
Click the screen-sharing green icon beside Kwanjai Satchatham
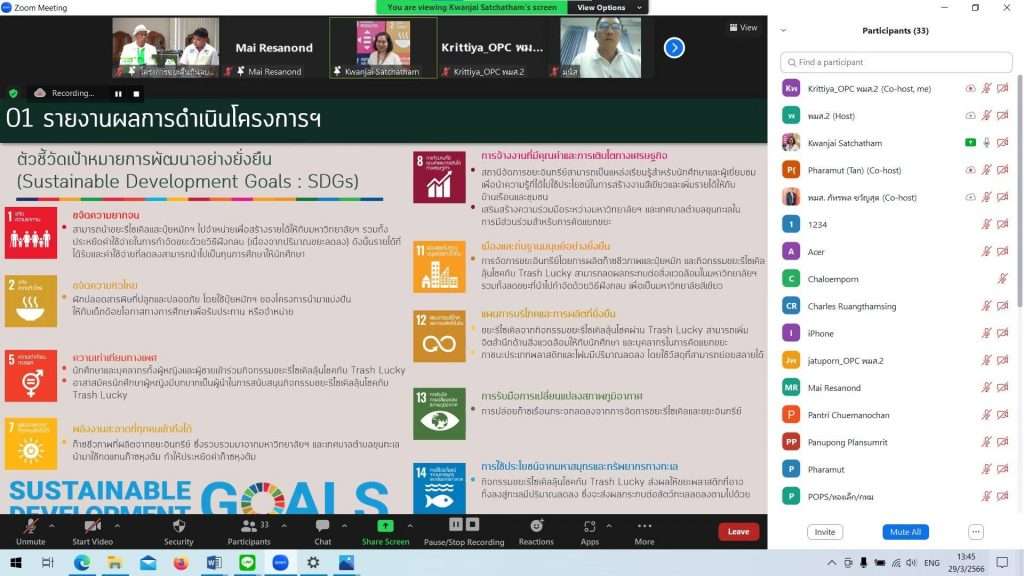970,143
